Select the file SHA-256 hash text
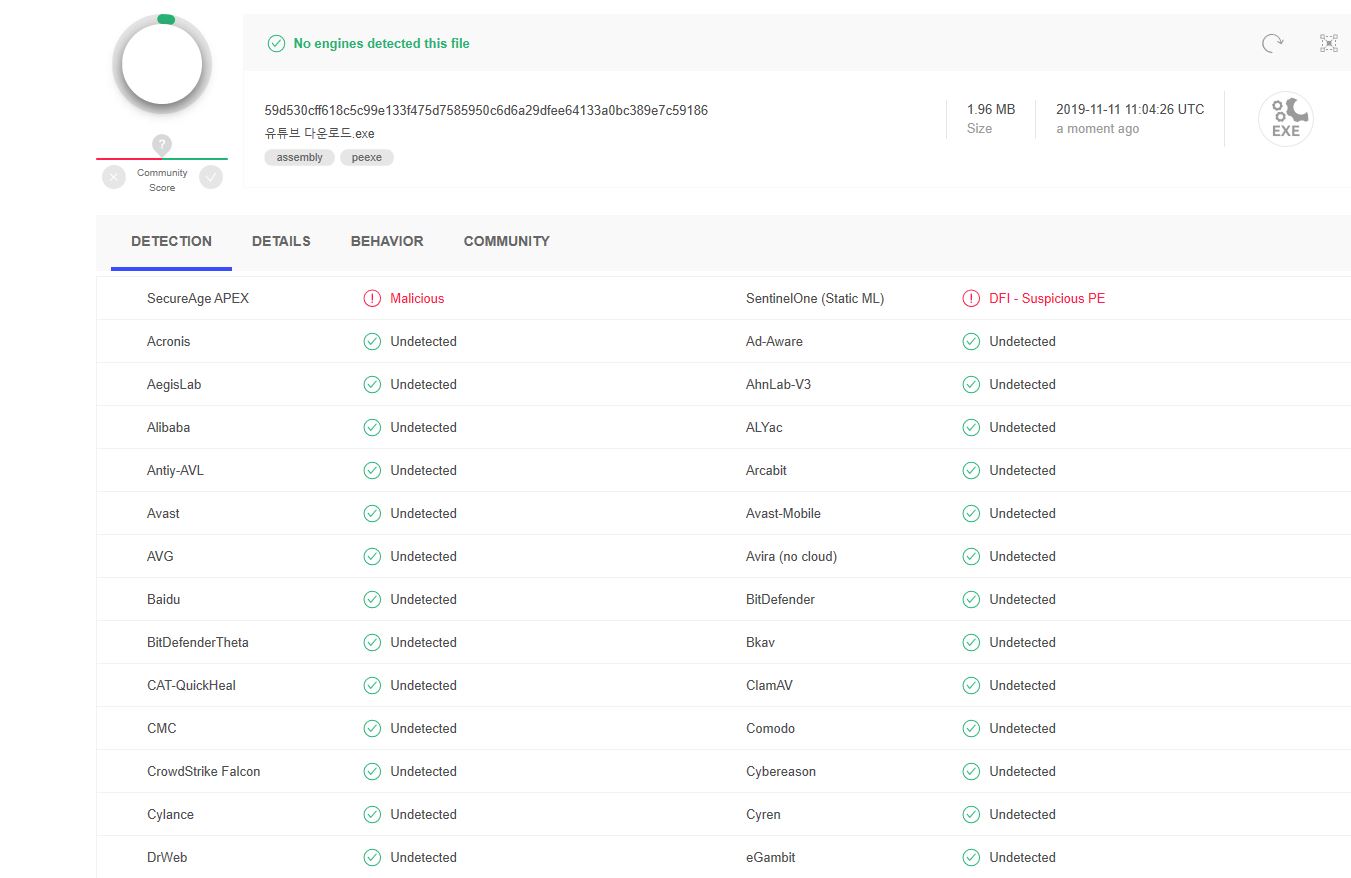 point(486,110)
